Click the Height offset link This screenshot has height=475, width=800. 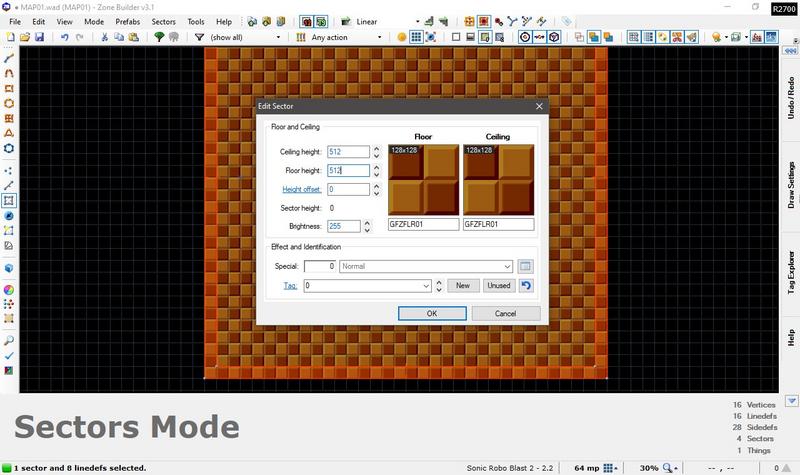point(301,189)
